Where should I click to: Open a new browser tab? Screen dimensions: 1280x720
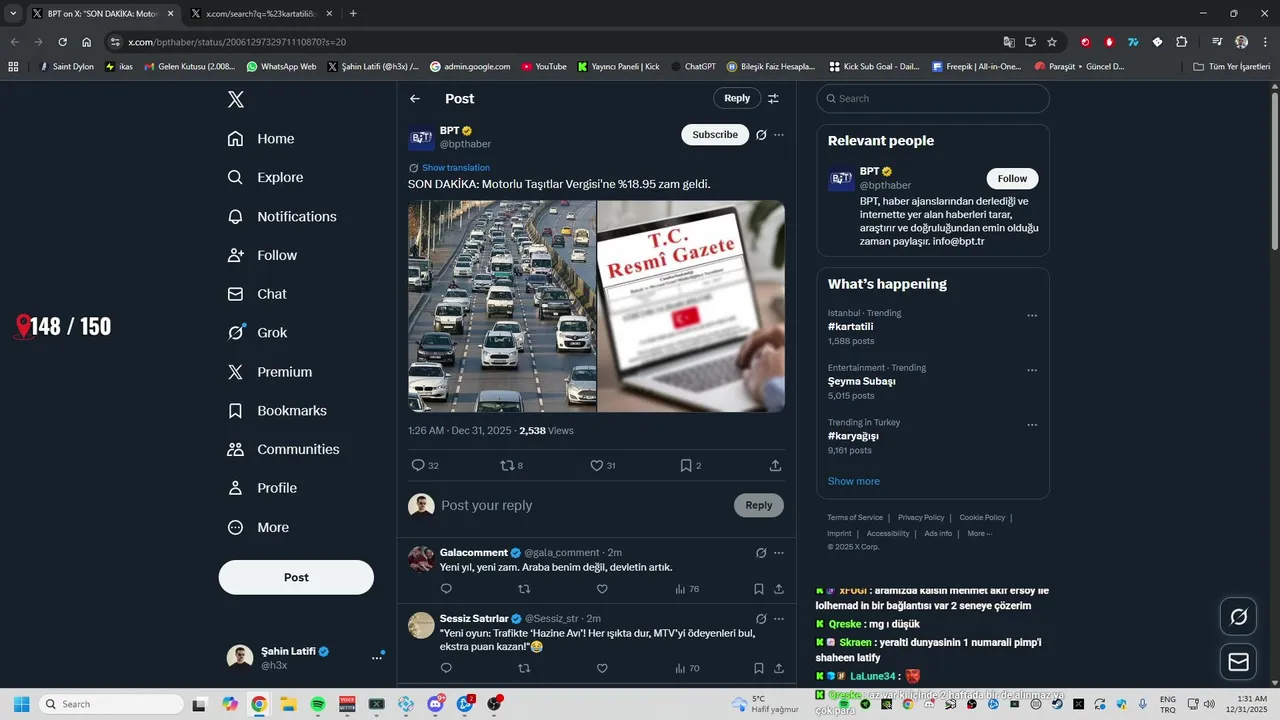353,14
